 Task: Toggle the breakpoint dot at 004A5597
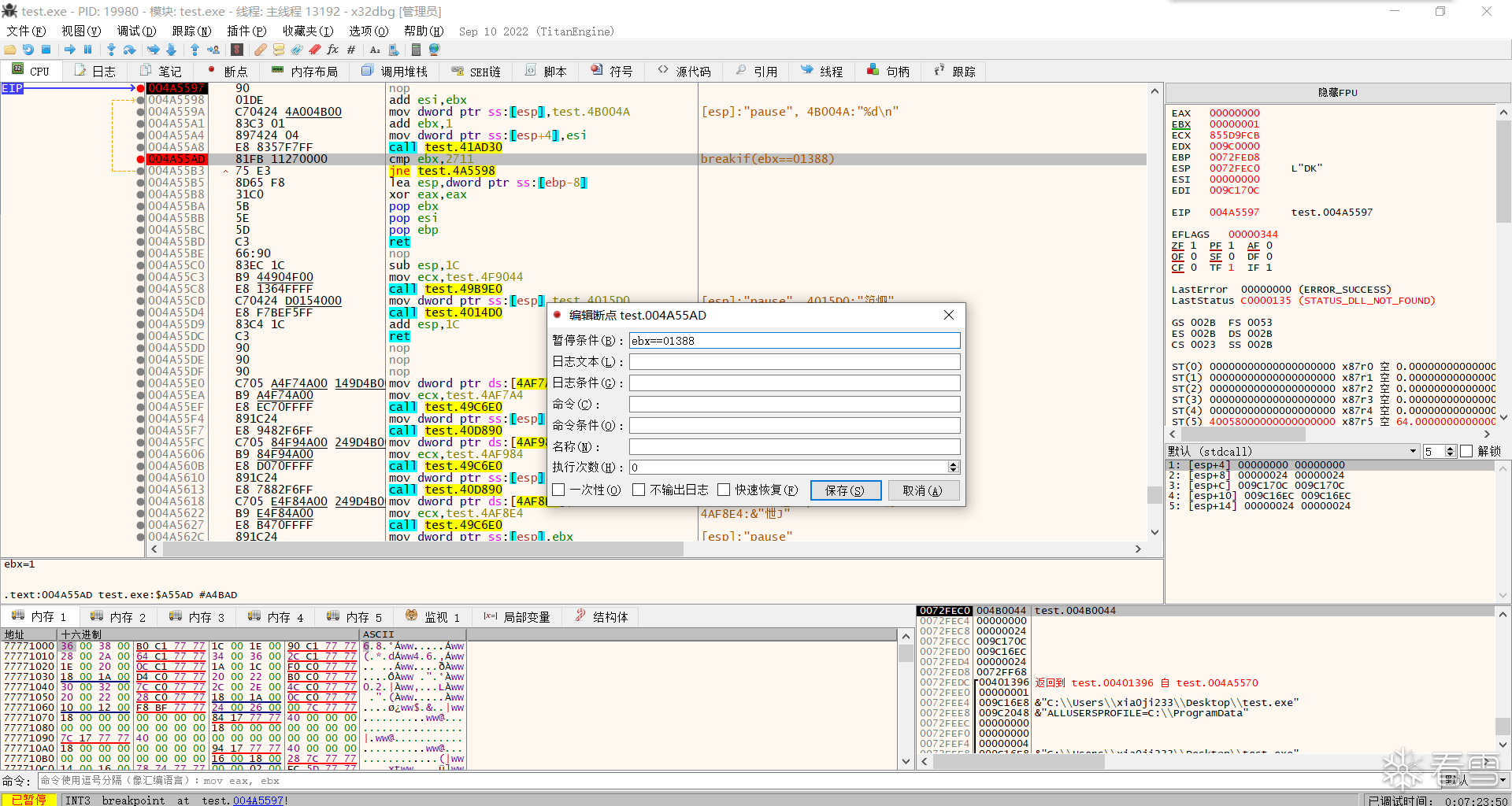click(140, 88)
